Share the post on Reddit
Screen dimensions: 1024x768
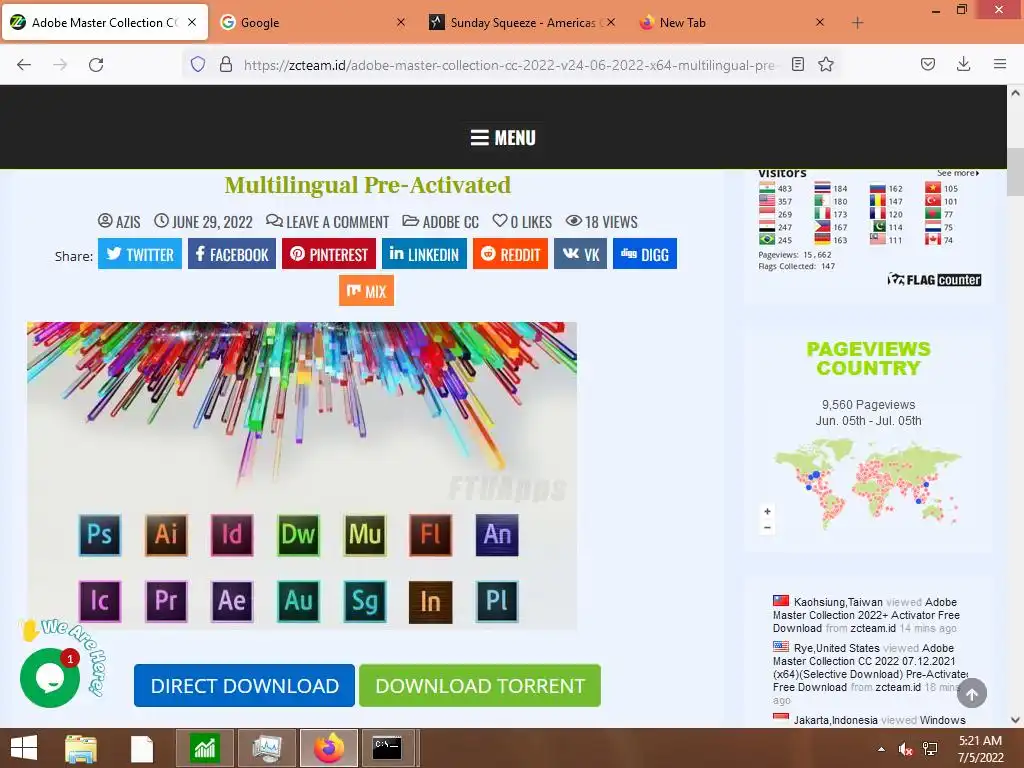click(511, 254)
